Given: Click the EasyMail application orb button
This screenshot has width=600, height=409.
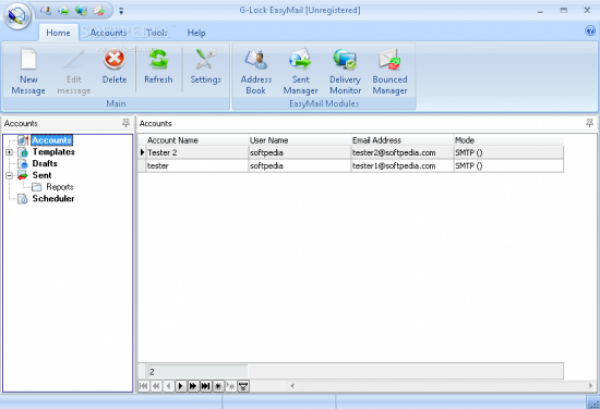Looking at the screenshot, I should [17, 16].
